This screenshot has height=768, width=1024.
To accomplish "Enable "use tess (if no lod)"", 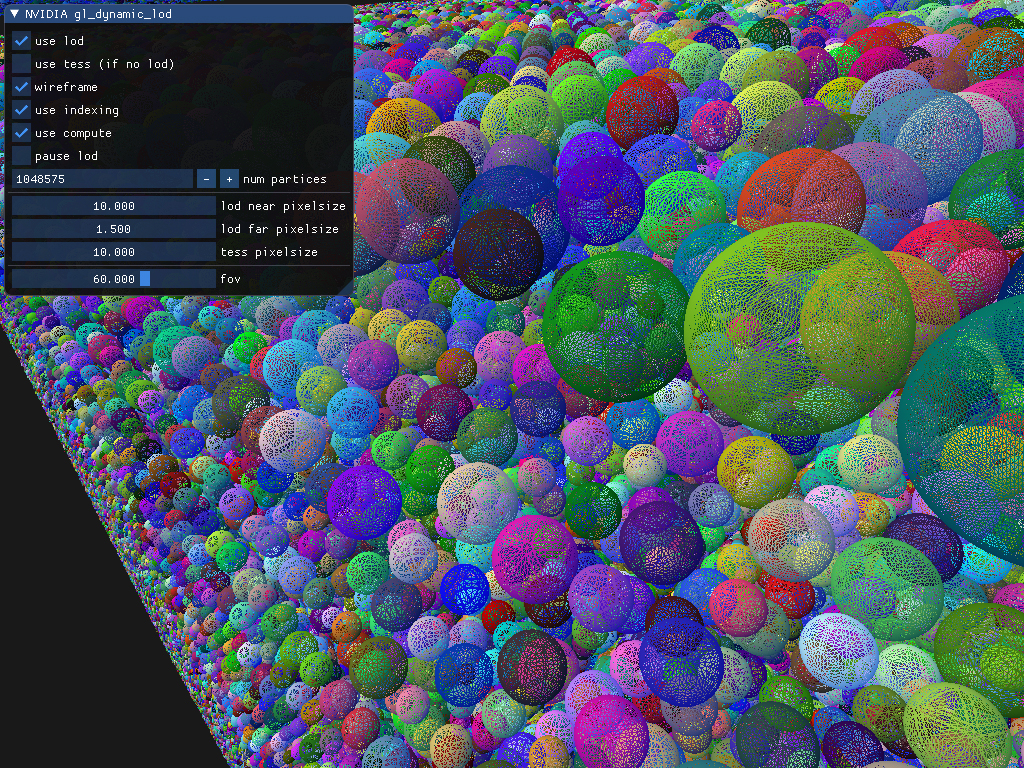I will 20,63.
